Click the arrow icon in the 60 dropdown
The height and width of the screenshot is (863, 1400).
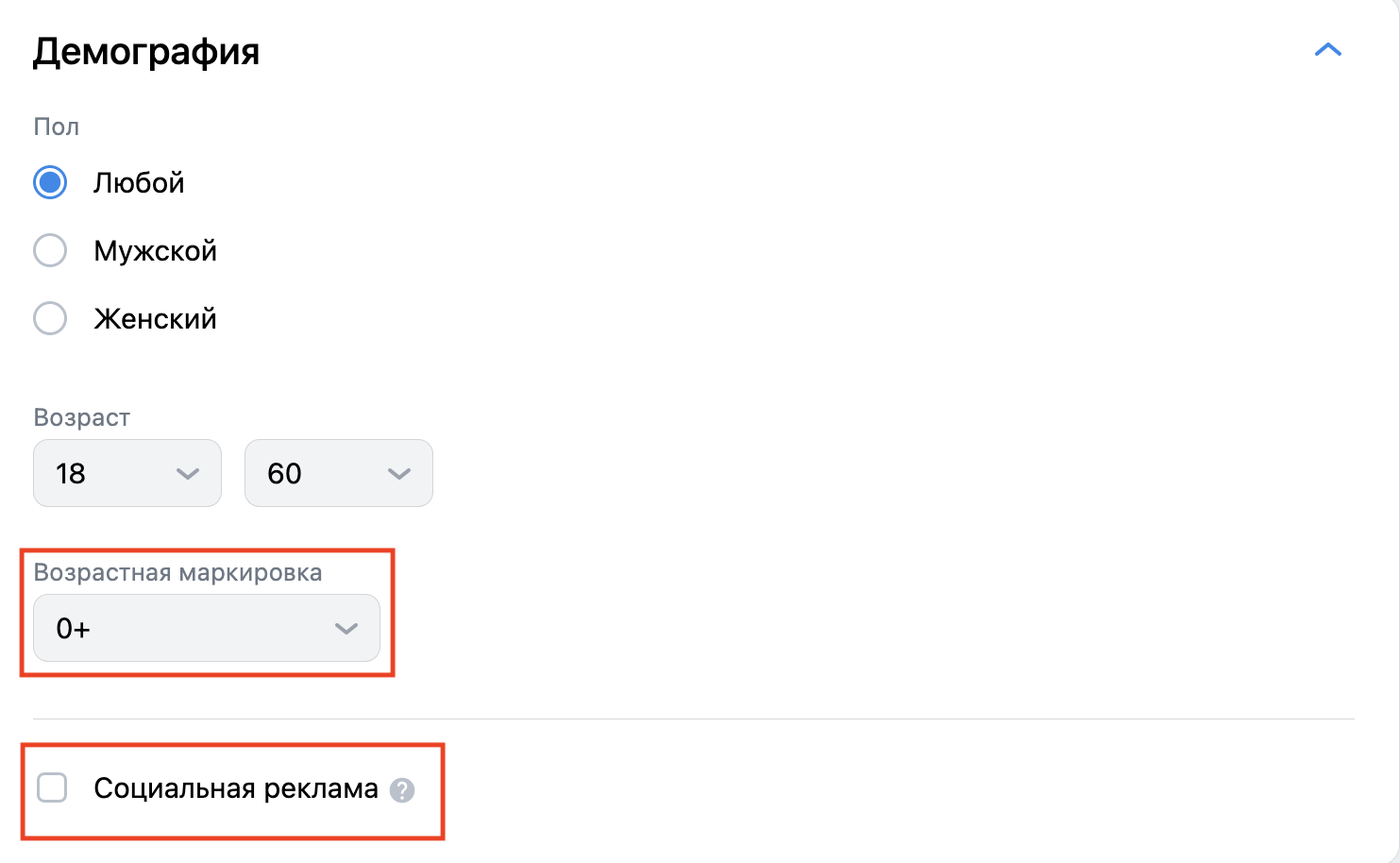pyautogui.click(x=399, y=474)
